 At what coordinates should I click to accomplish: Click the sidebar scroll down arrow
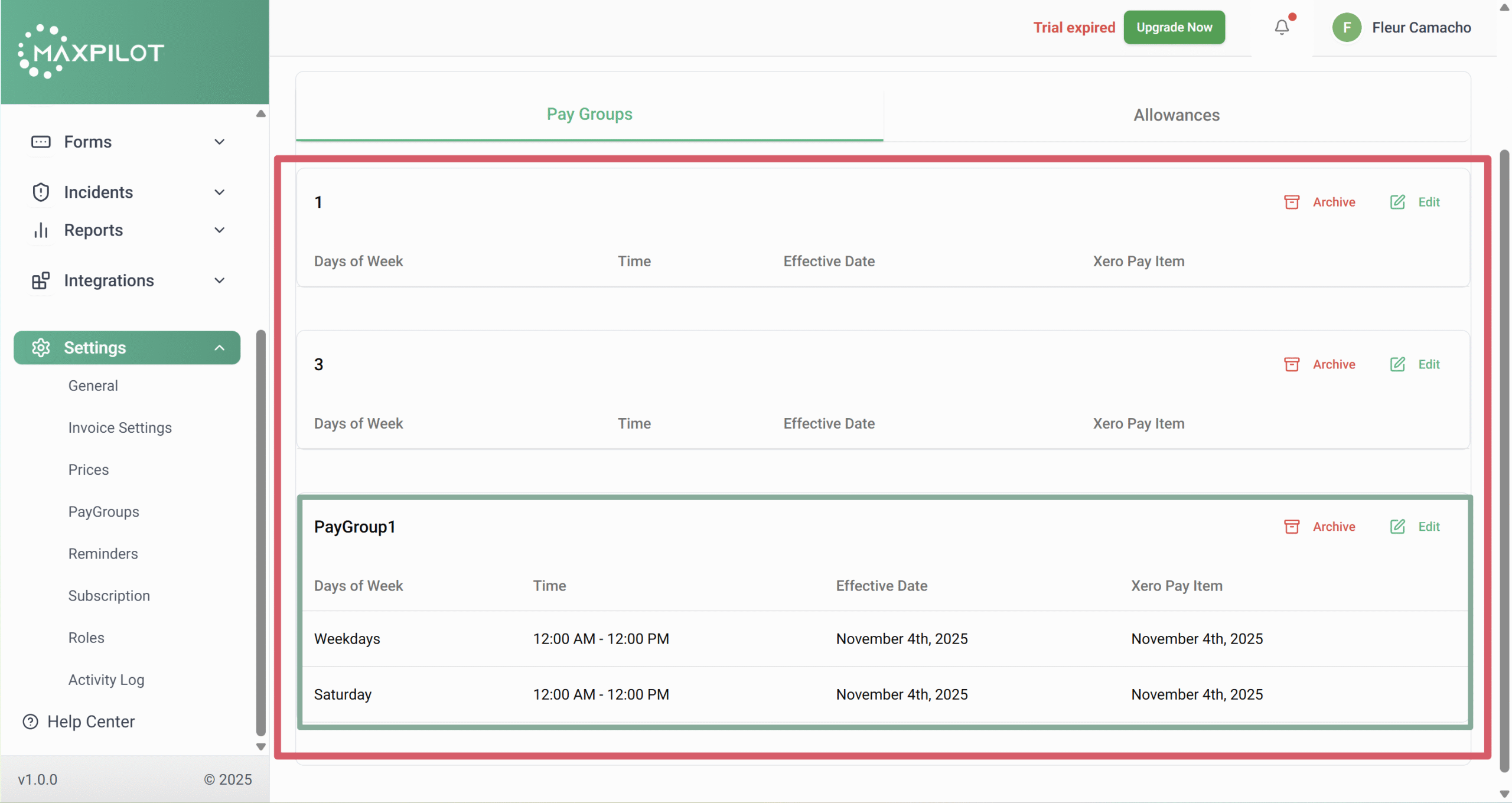click(260, 747)
